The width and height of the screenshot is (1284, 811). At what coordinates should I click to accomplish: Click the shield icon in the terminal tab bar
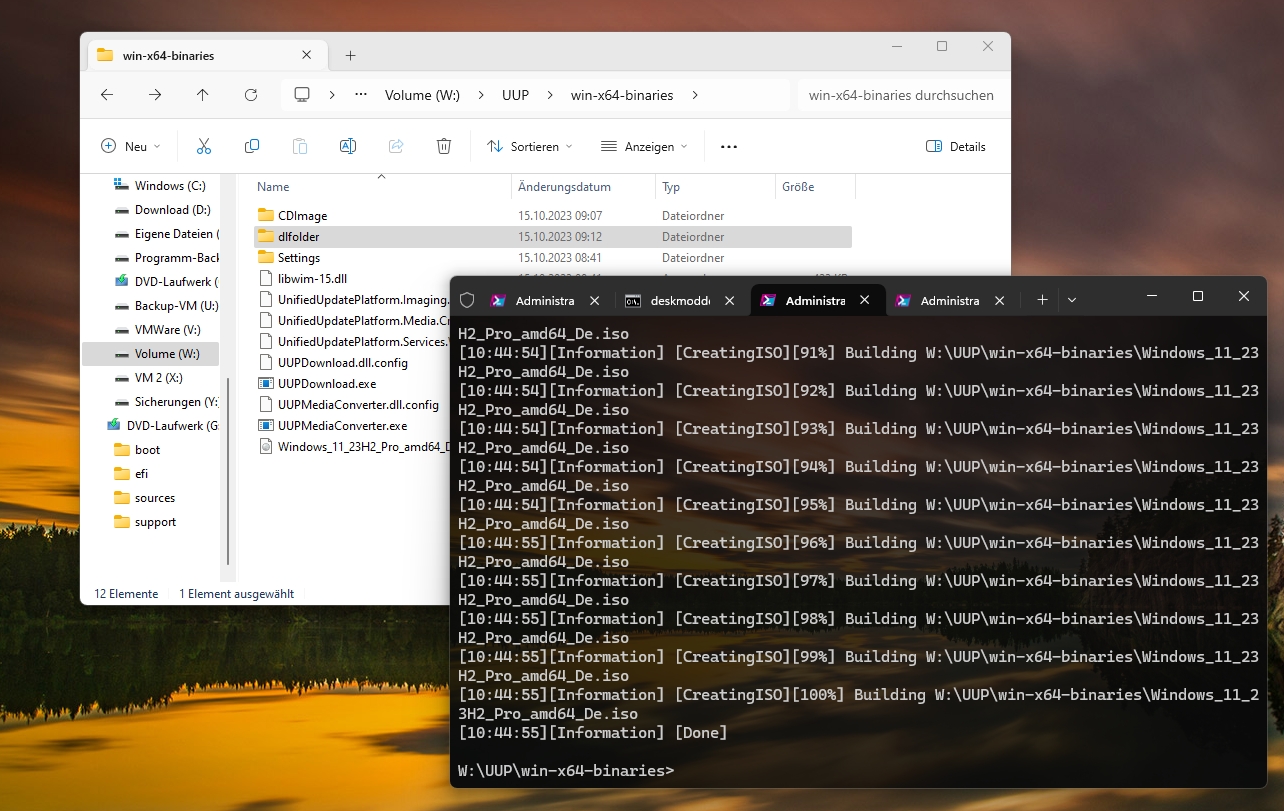pos(467,300)
